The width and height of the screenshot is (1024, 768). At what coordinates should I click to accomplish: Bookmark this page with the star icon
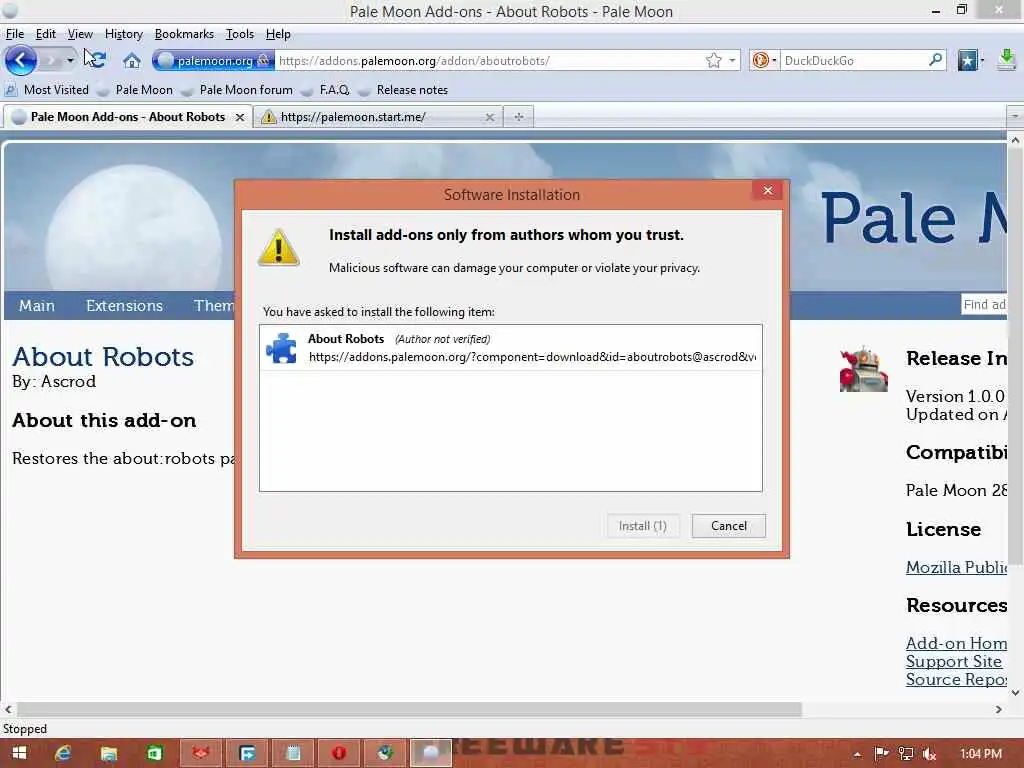(713, 61)
